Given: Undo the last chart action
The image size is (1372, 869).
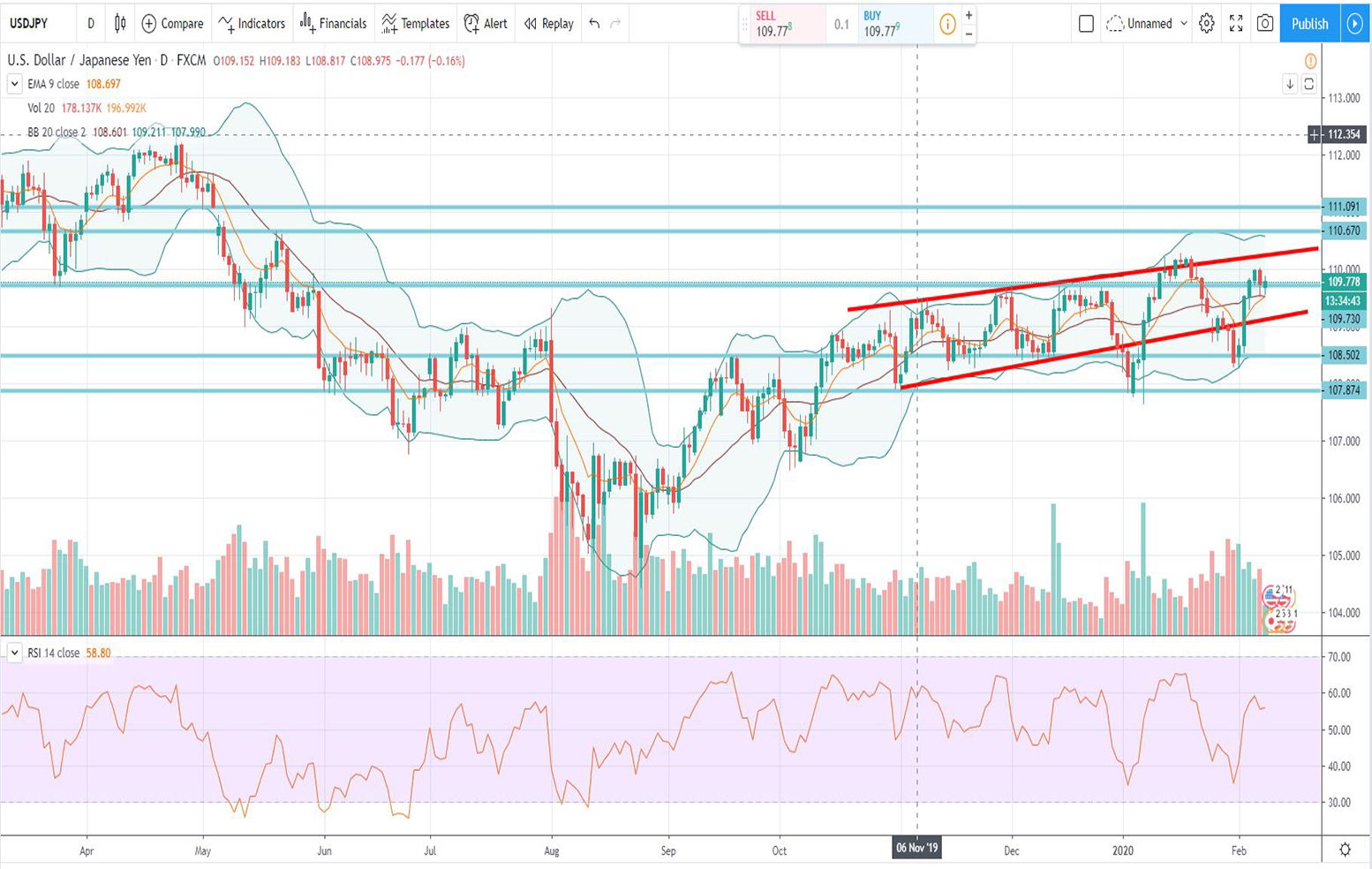Looking at the screenshot, I should [x=594, y=24].
